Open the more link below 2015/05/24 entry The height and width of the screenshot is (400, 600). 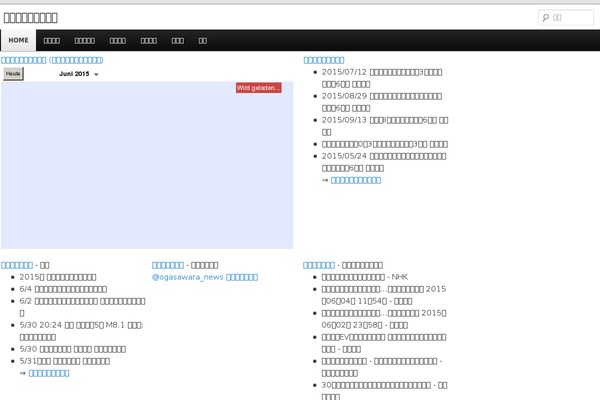[x=356, y=180]
